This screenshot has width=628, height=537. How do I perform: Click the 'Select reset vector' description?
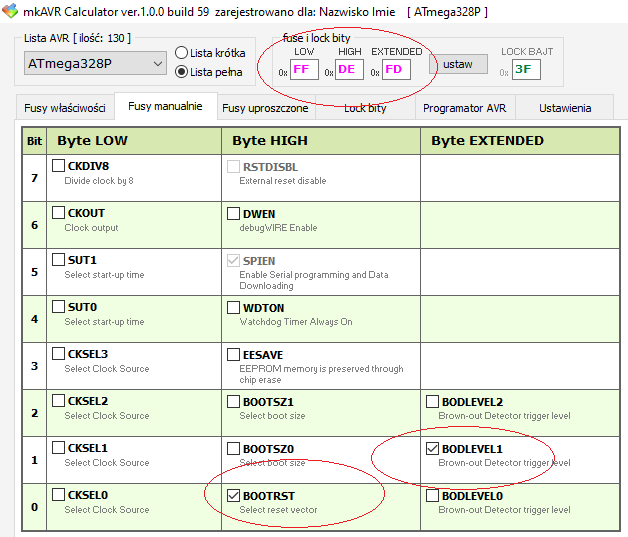point(278,510)
